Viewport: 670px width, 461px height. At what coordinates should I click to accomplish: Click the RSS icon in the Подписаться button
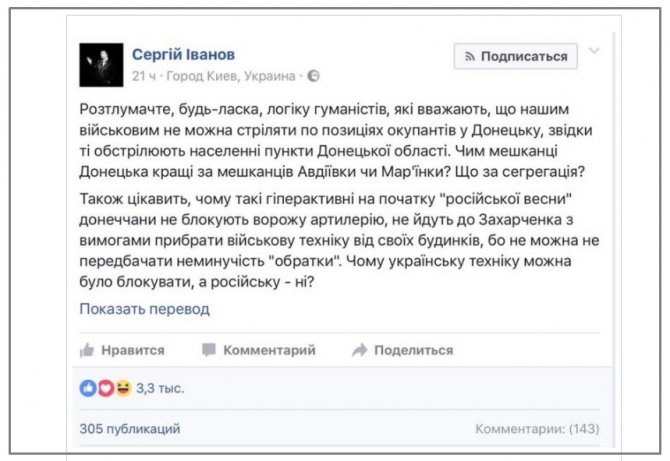470,56
